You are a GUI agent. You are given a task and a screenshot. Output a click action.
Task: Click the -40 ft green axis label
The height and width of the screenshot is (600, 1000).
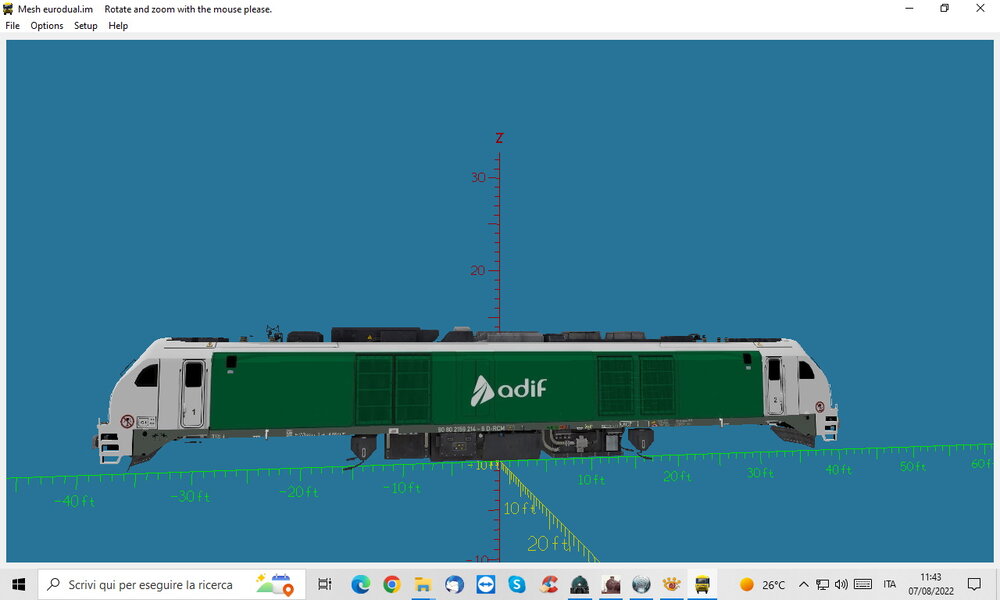75,502
